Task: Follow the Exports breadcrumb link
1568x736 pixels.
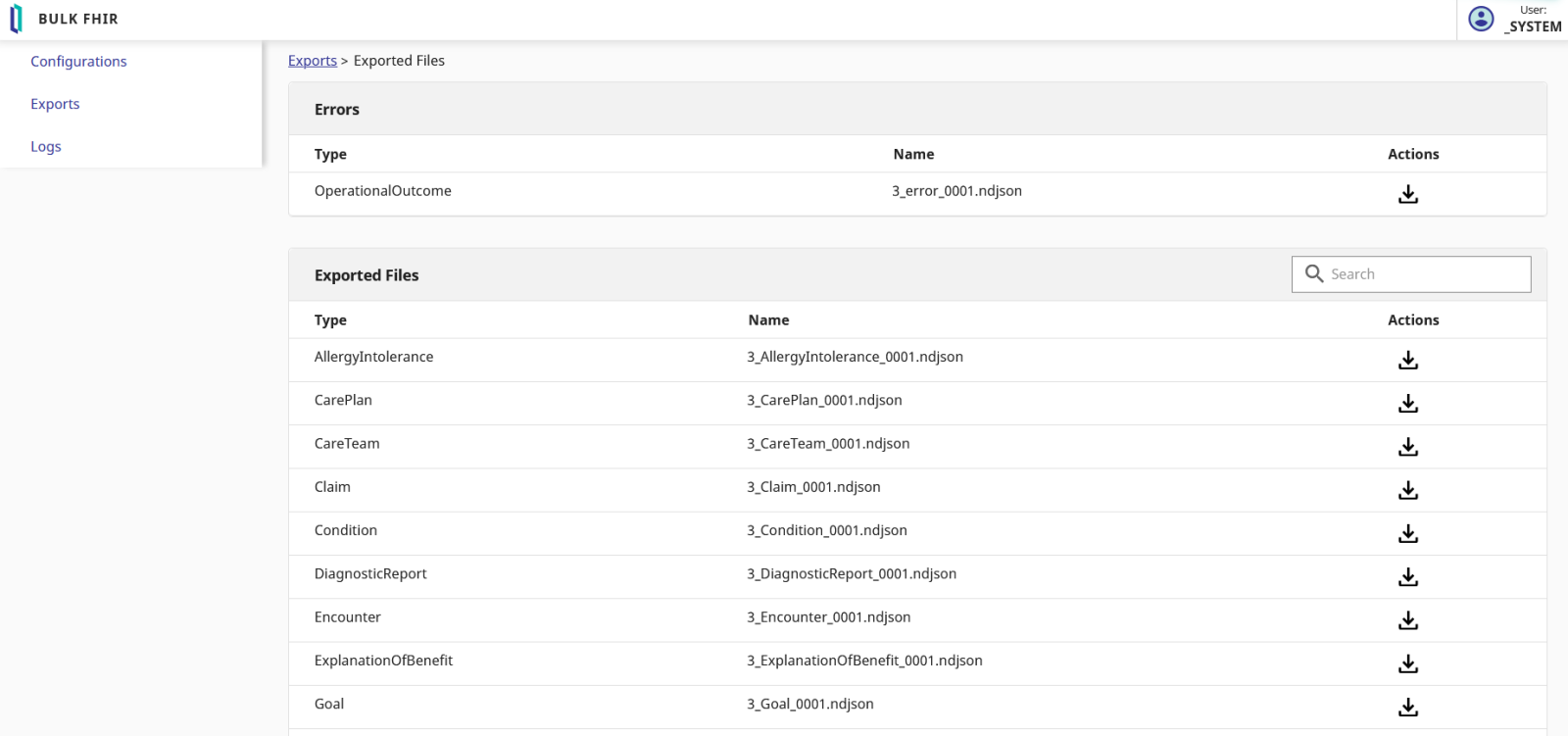Action: click(x=312, y=61)
